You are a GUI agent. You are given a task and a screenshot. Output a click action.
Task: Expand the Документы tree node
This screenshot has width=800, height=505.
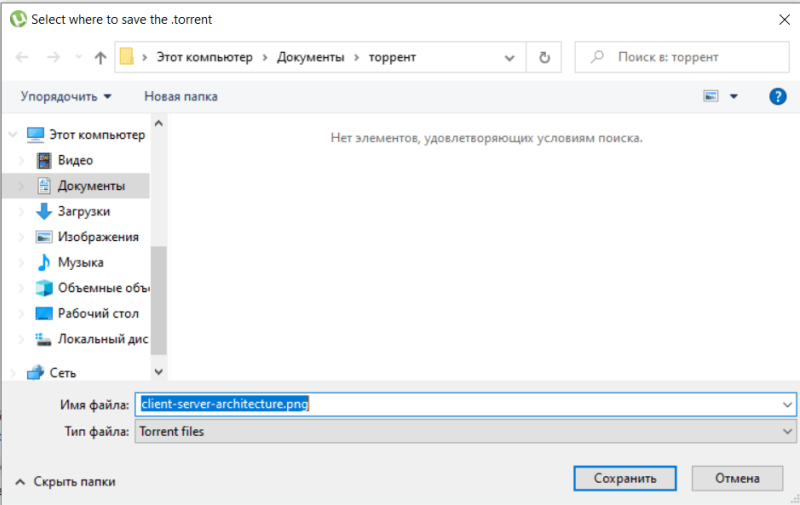22,186
